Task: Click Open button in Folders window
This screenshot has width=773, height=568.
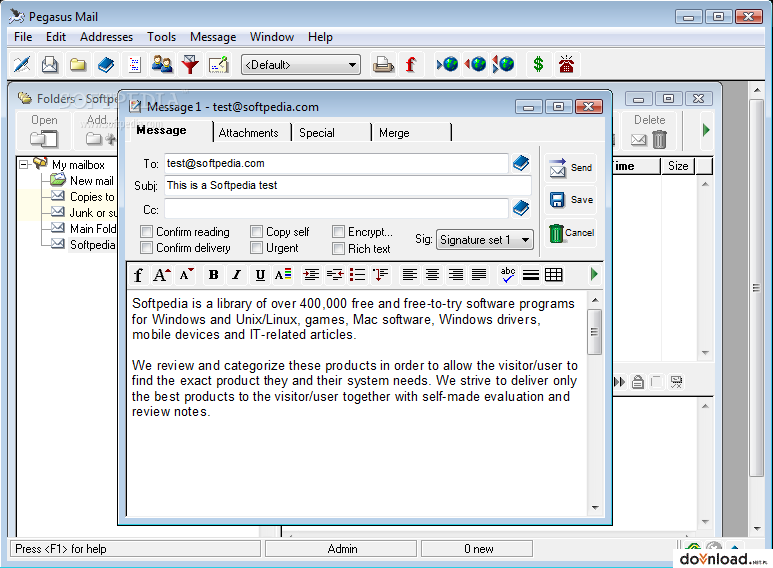Action: point(44,131)
